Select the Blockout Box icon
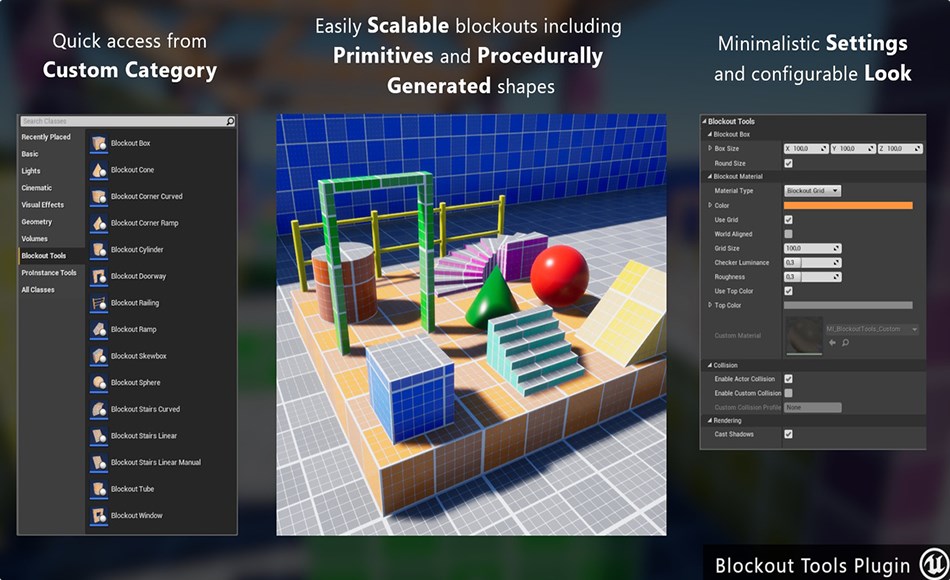The image size is (950, 580). point(100,142)
